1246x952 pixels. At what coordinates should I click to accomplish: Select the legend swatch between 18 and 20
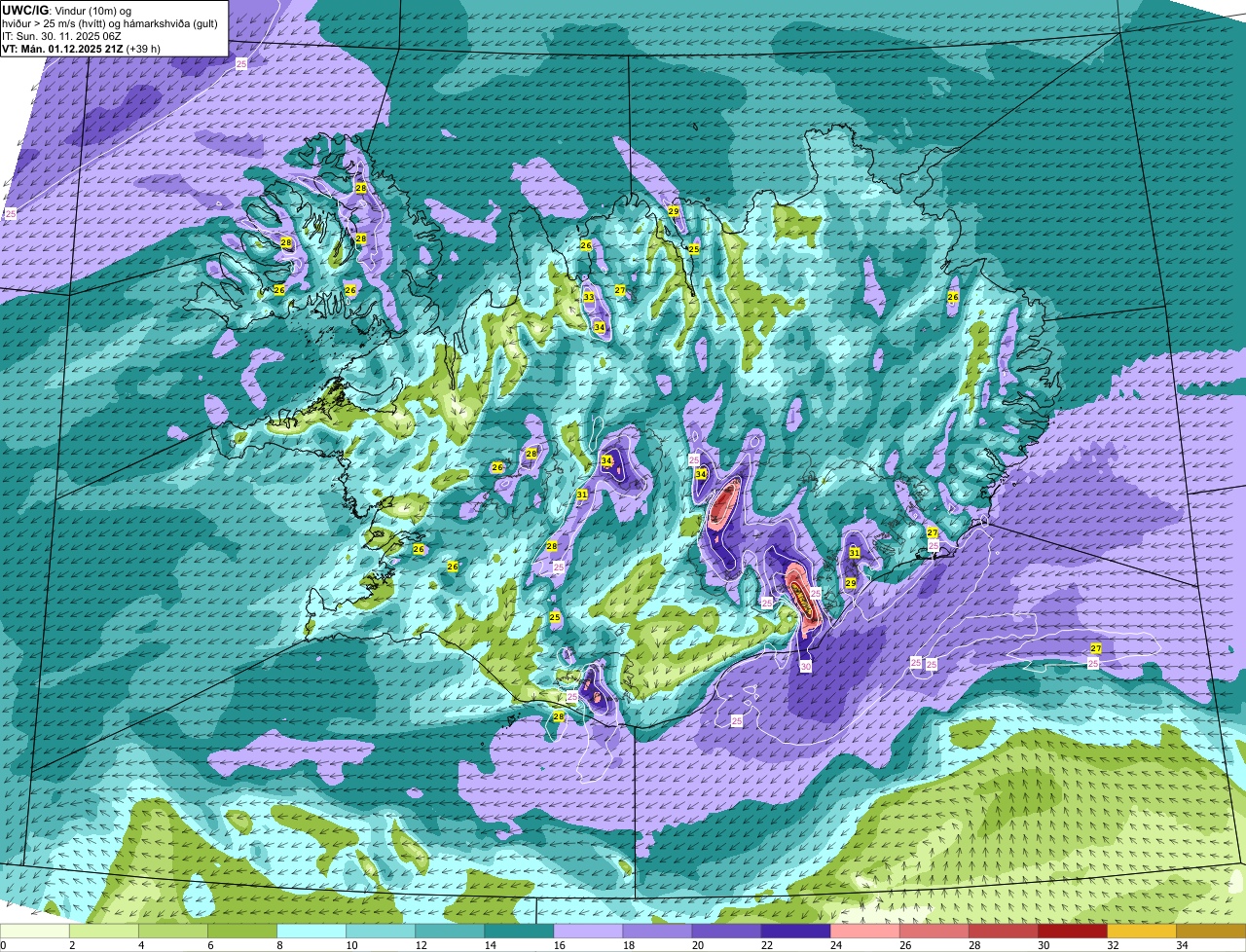pos(657,931)
